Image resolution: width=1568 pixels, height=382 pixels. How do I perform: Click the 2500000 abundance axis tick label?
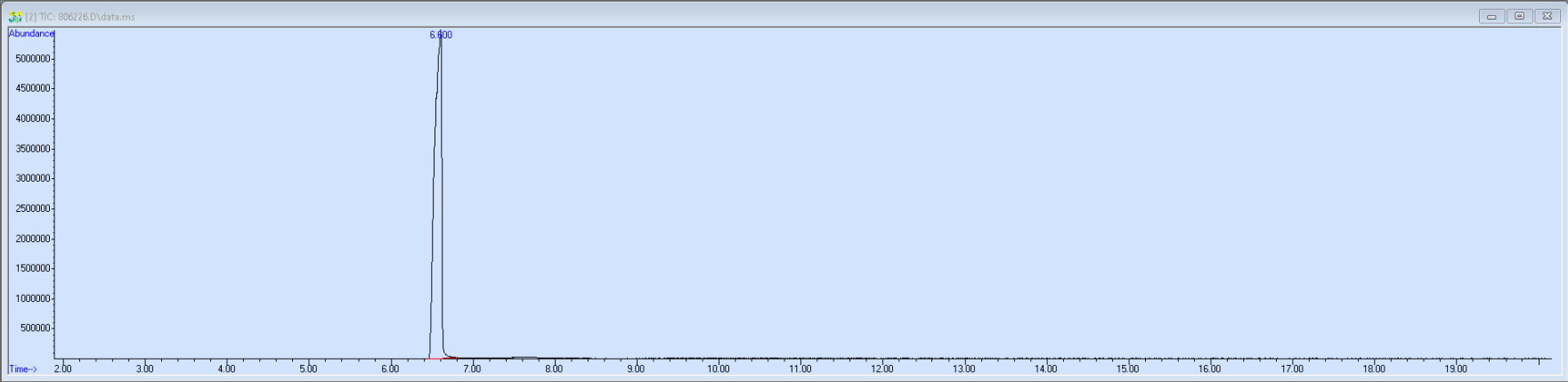(x=32, y=208)
